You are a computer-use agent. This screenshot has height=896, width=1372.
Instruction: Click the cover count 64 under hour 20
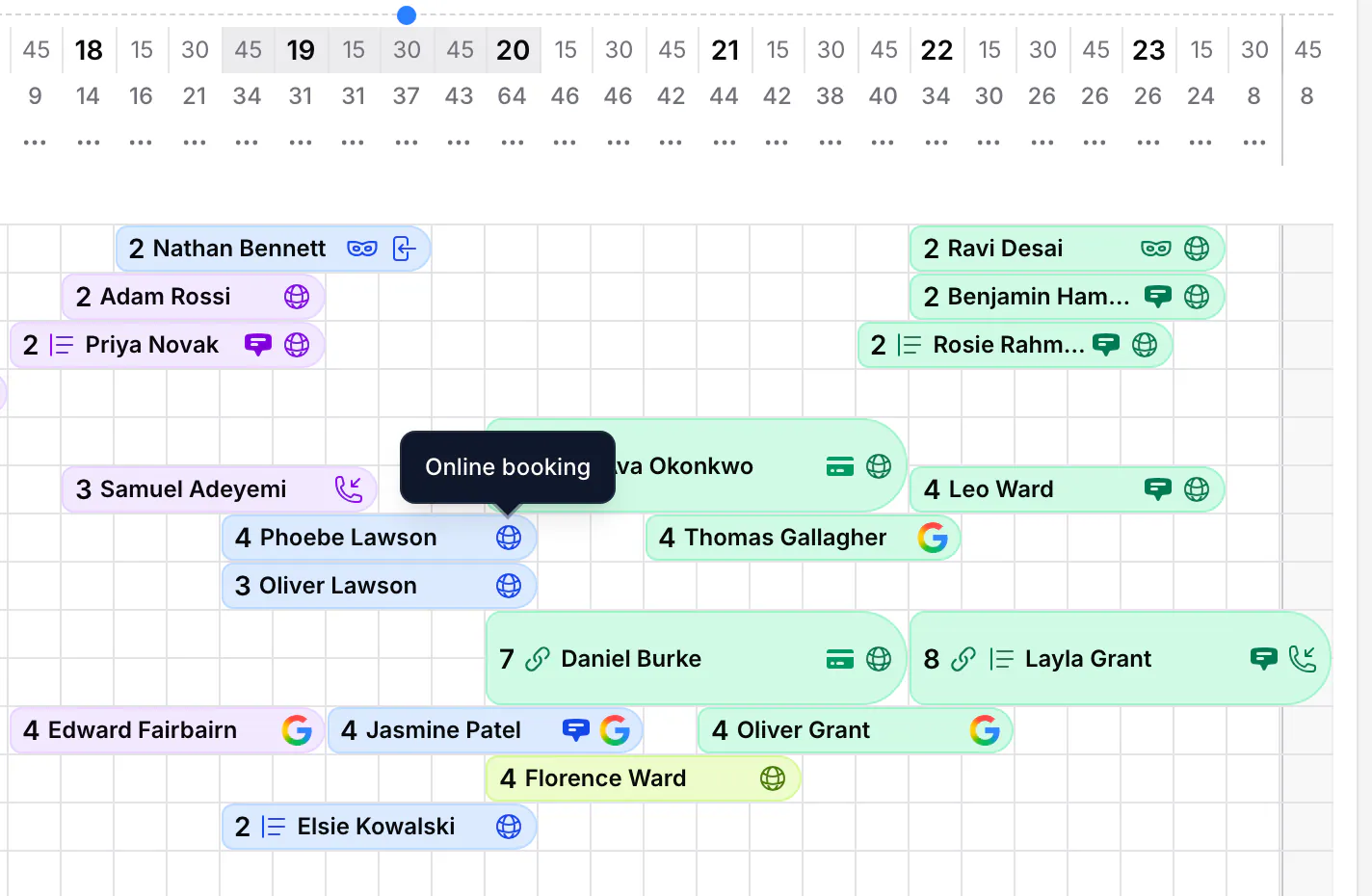pyautogui.click(x=512, y=96)
